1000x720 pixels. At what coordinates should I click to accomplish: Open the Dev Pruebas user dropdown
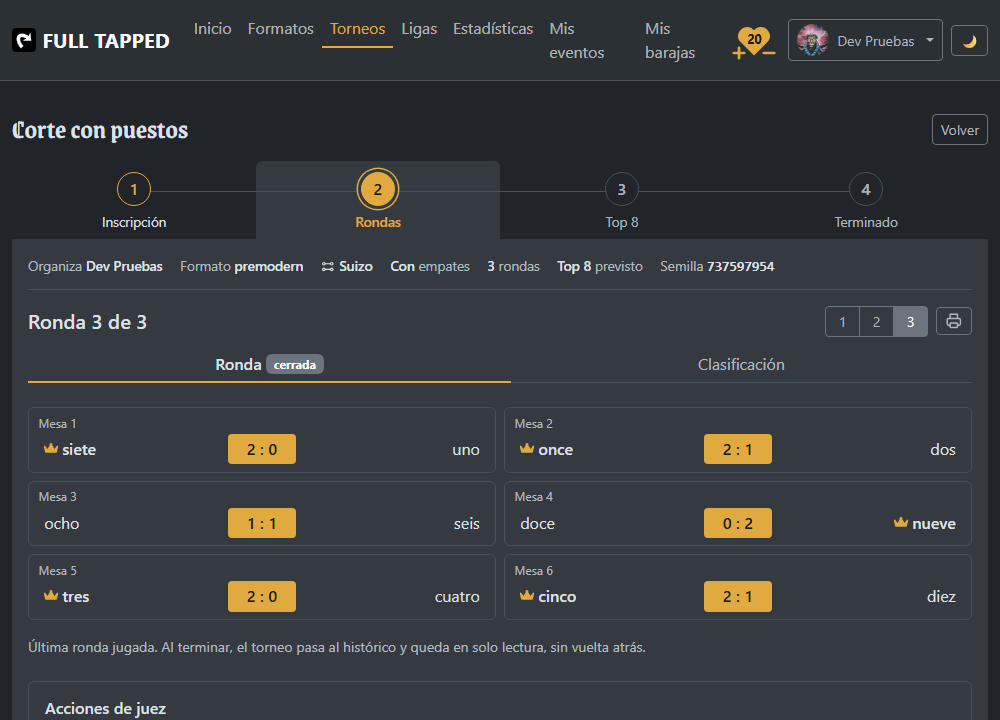tap(865, 40)
